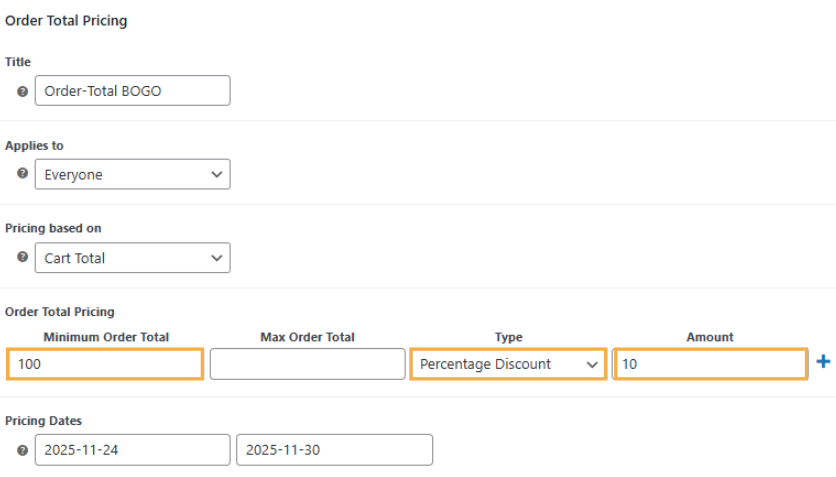Select the empty Max Order Total input
Screen dimensions: 836x477
(307, 364)
